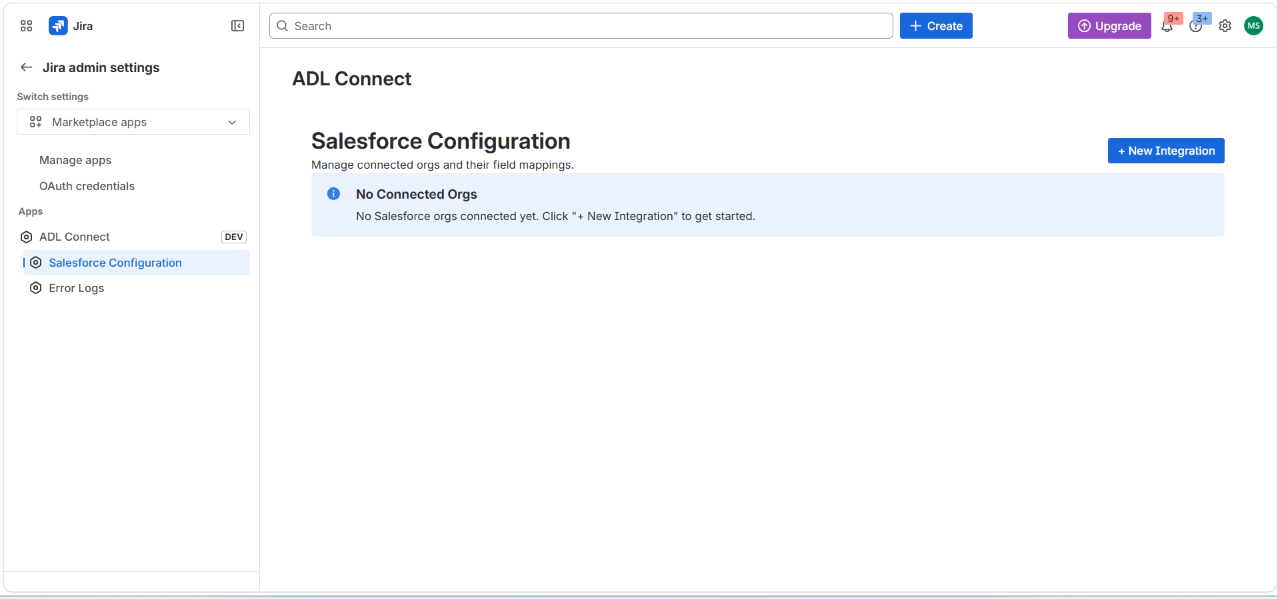Open the MS profile avatar

(x=1253, y=26)
